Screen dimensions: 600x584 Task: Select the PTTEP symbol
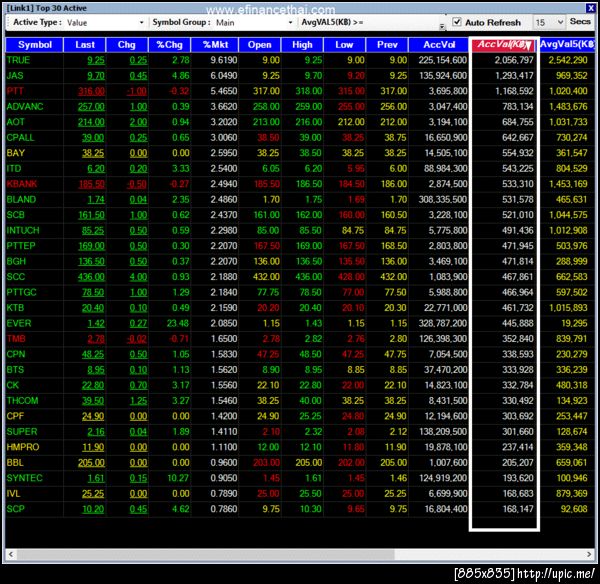click(x=21, y=246)
